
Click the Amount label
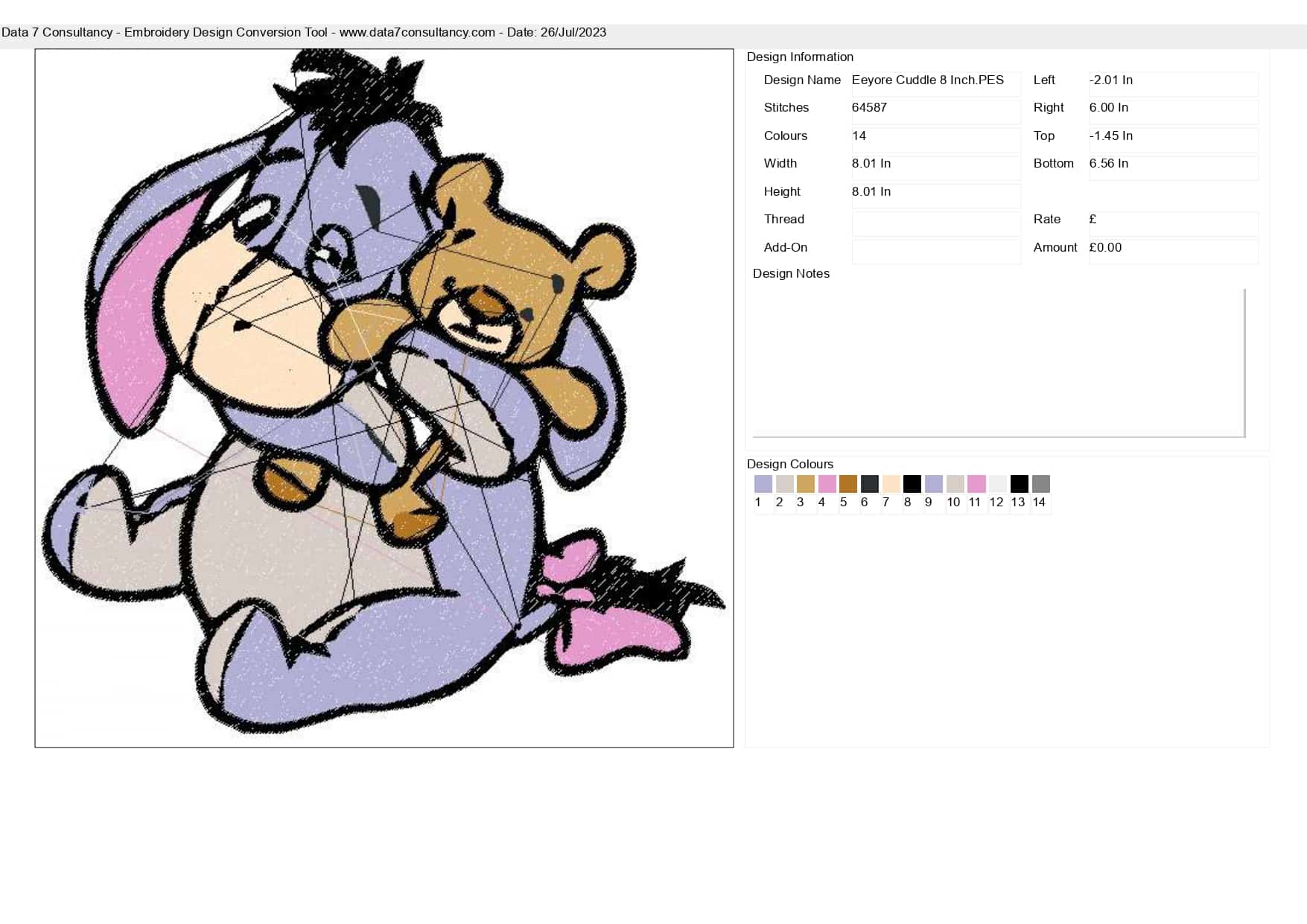pos(1055,247)
